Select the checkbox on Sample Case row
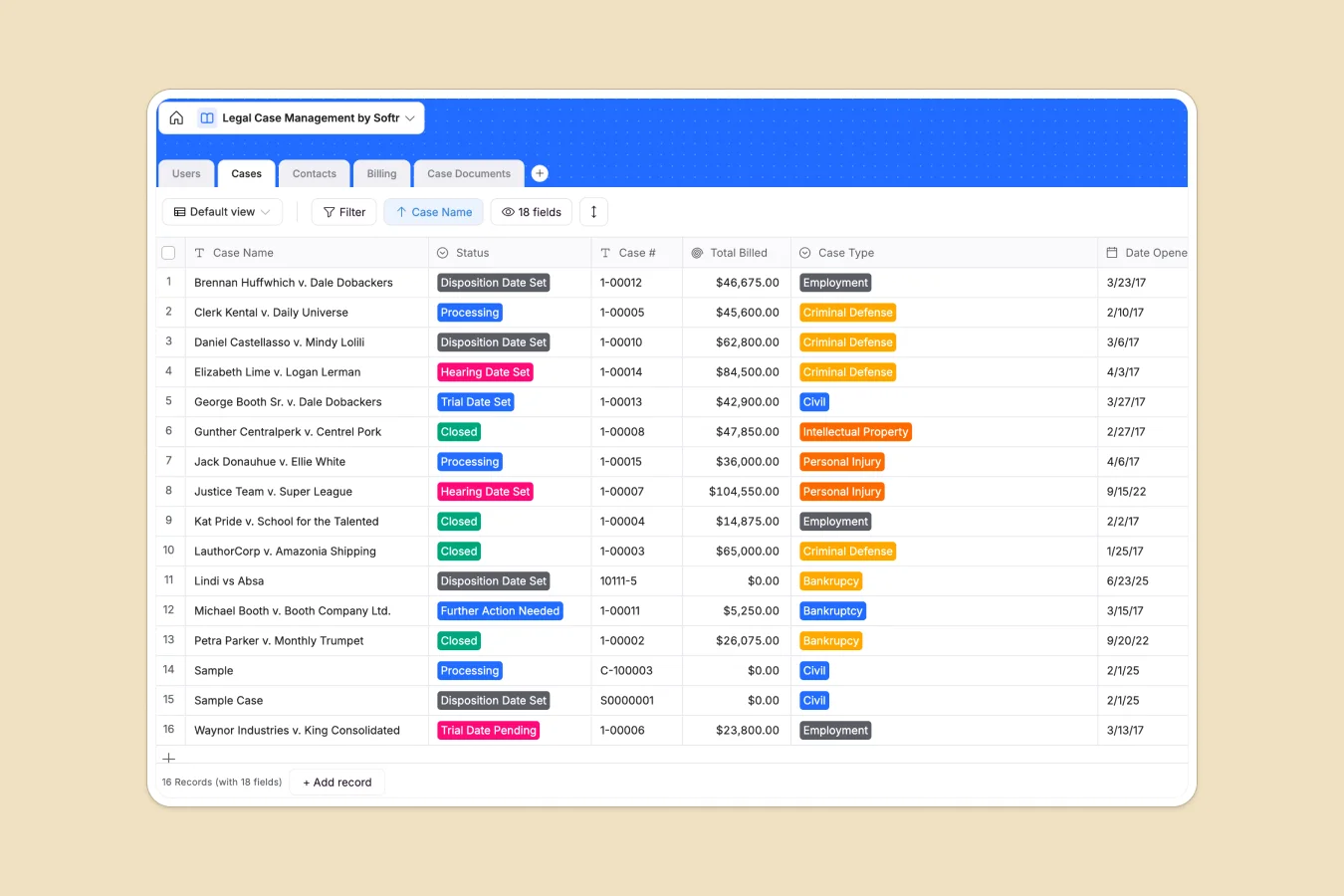 click(168, 700)
